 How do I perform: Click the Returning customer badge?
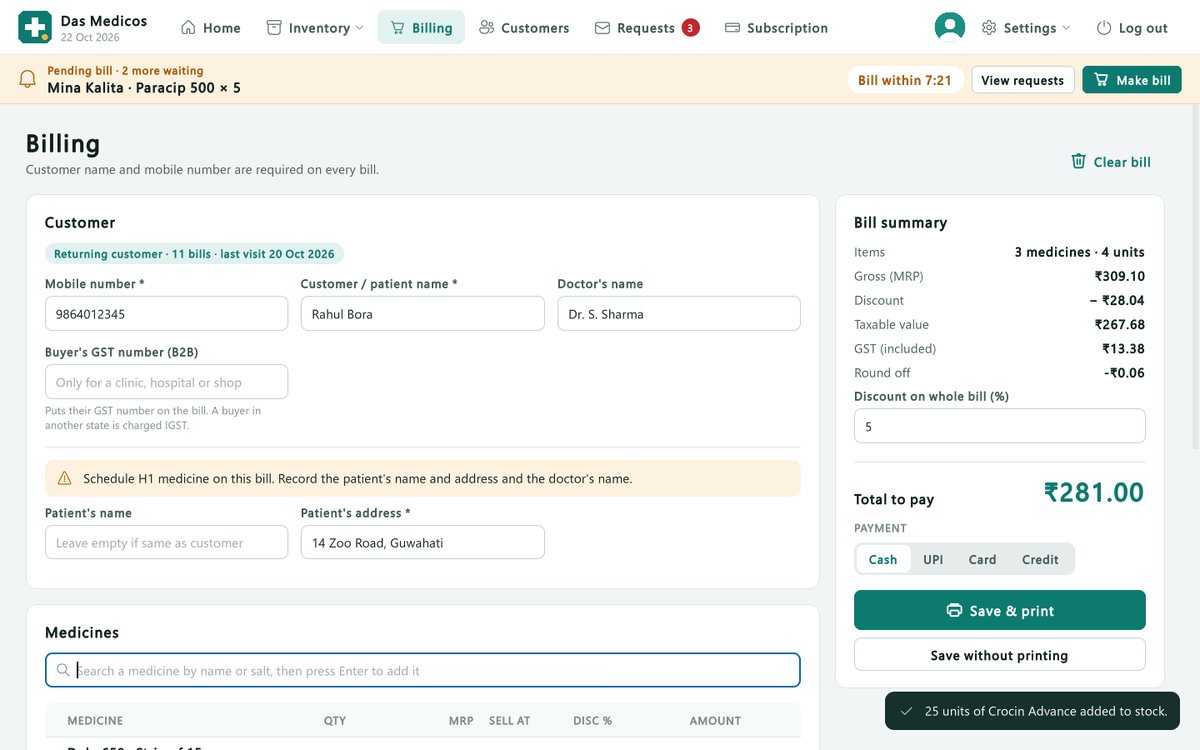coord(194,254)
